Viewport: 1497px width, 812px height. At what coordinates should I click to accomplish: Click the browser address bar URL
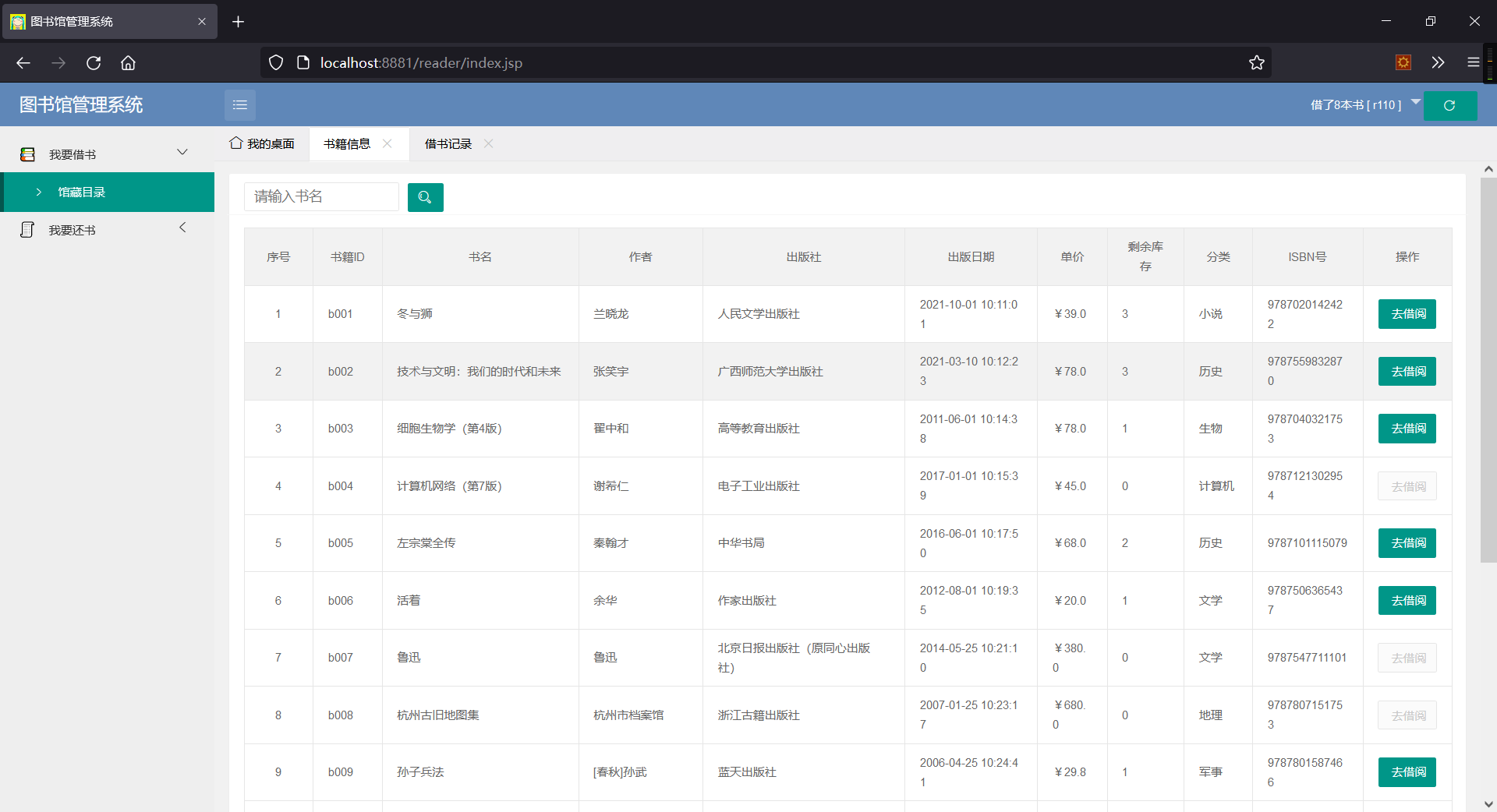coord(421,62)
